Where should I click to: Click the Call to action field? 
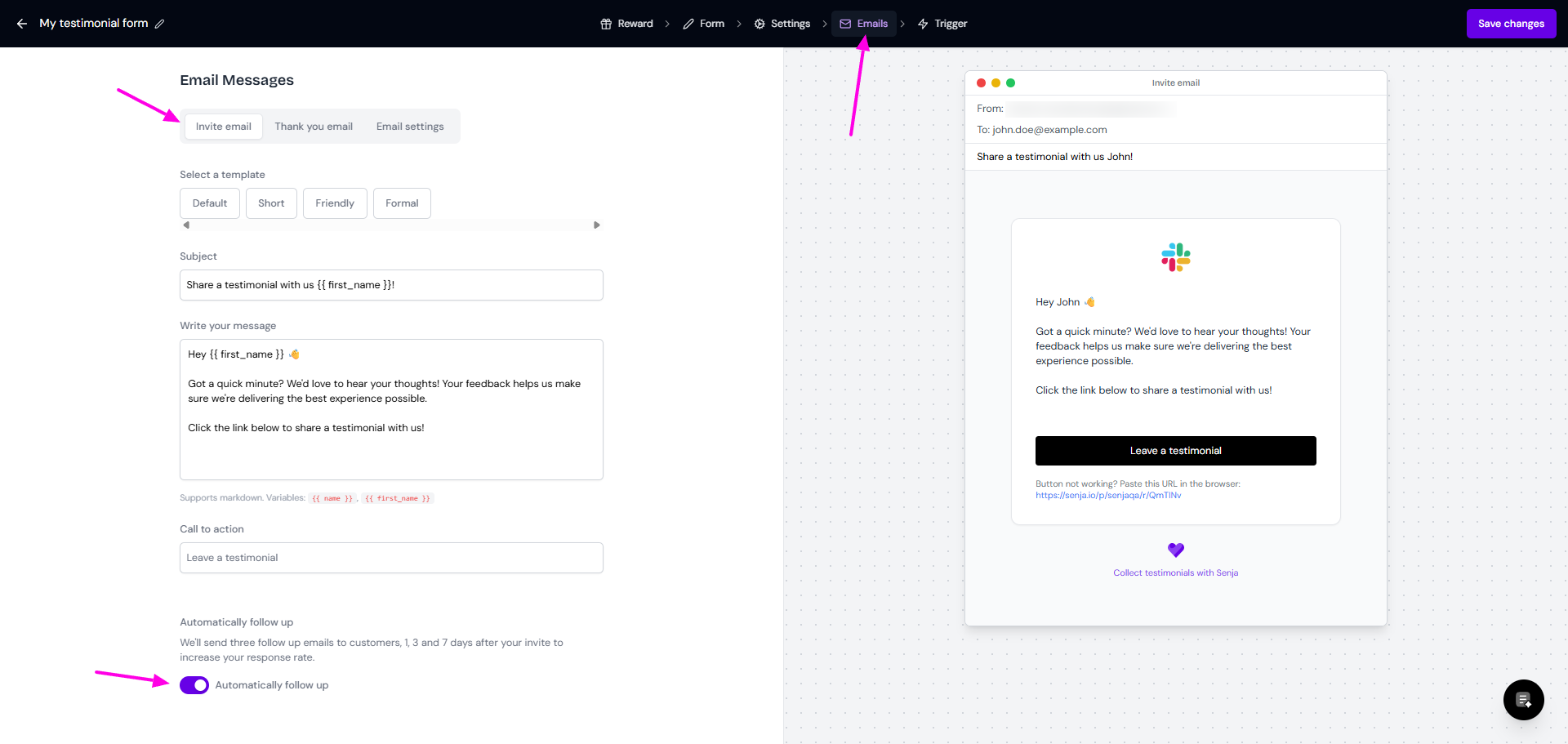click(x=391, y=558)
